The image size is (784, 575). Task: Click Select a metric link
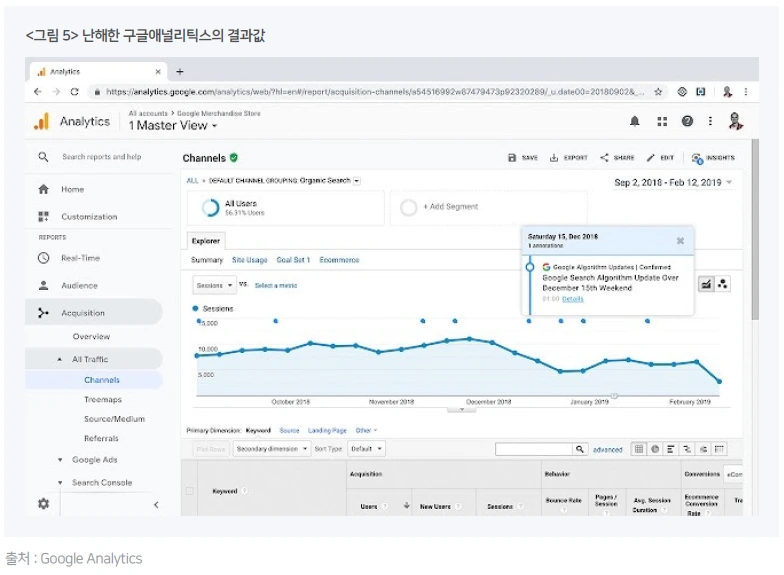point(276,286)
